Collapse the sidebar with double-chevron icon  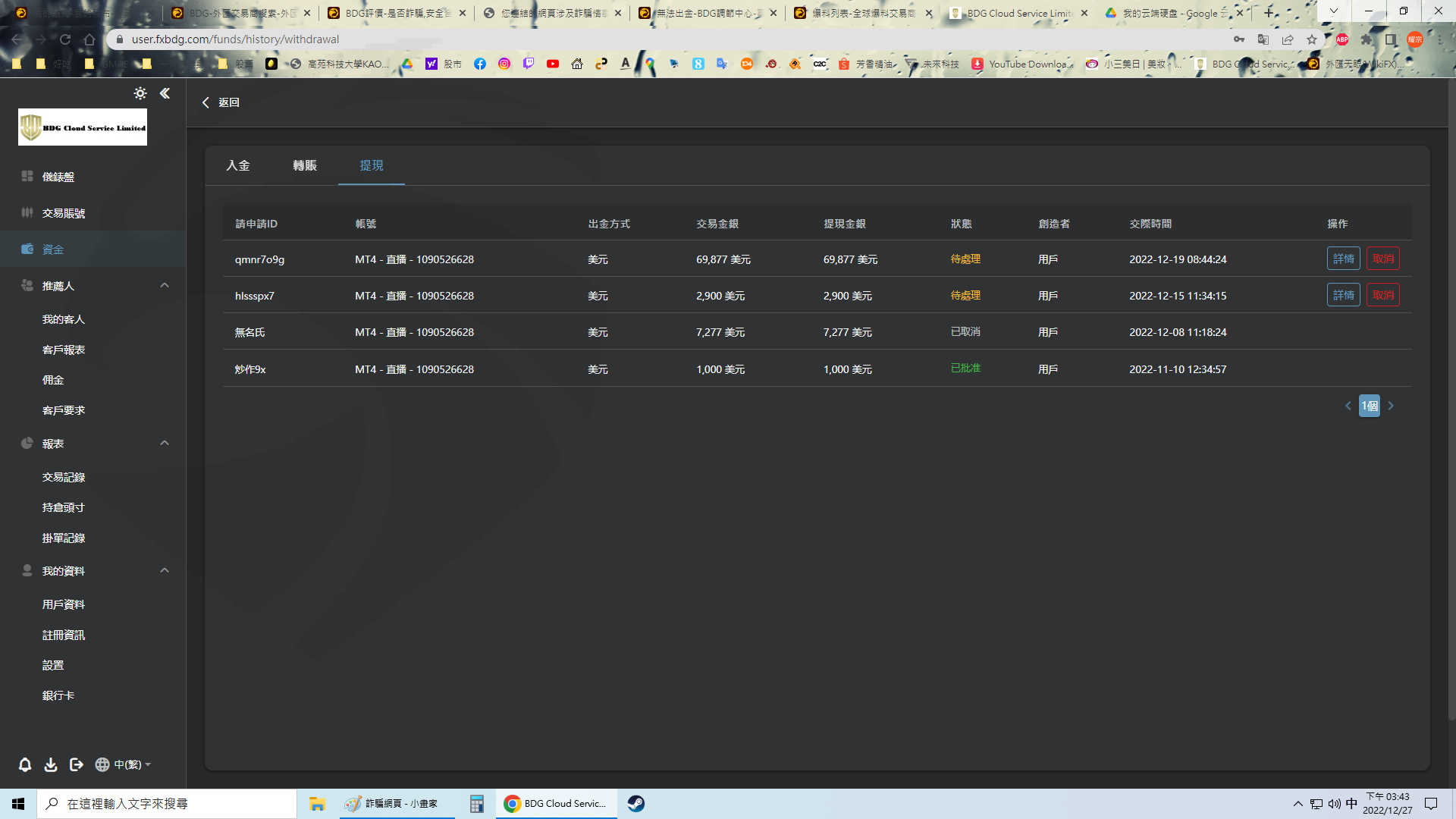click(x=165, y=93)
